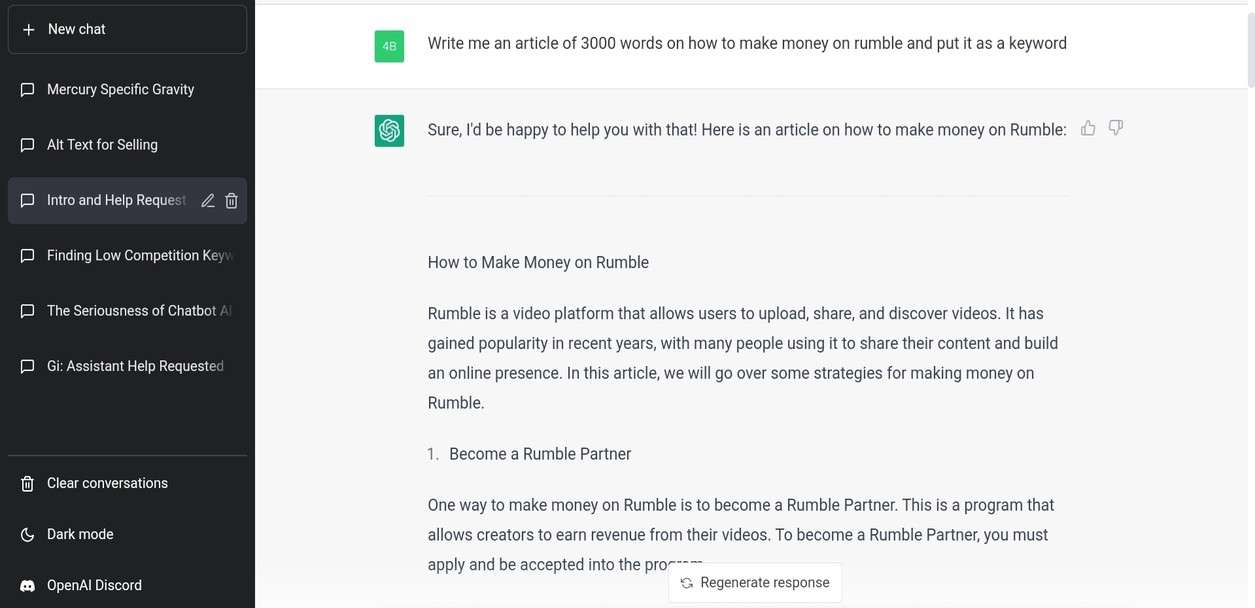
Task: Click Regenerate response button
Action: [755, 583]
